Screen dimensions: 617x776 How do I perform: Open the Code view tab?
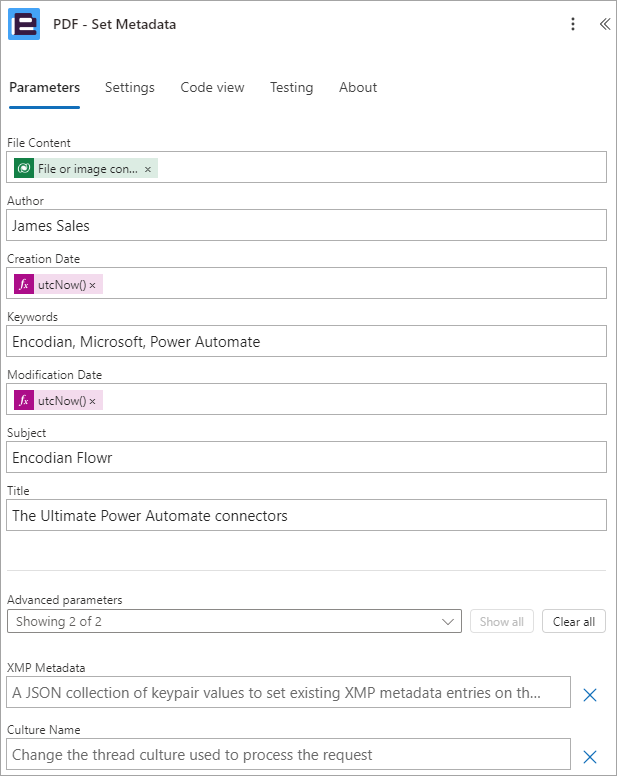(x=212, y=88)
